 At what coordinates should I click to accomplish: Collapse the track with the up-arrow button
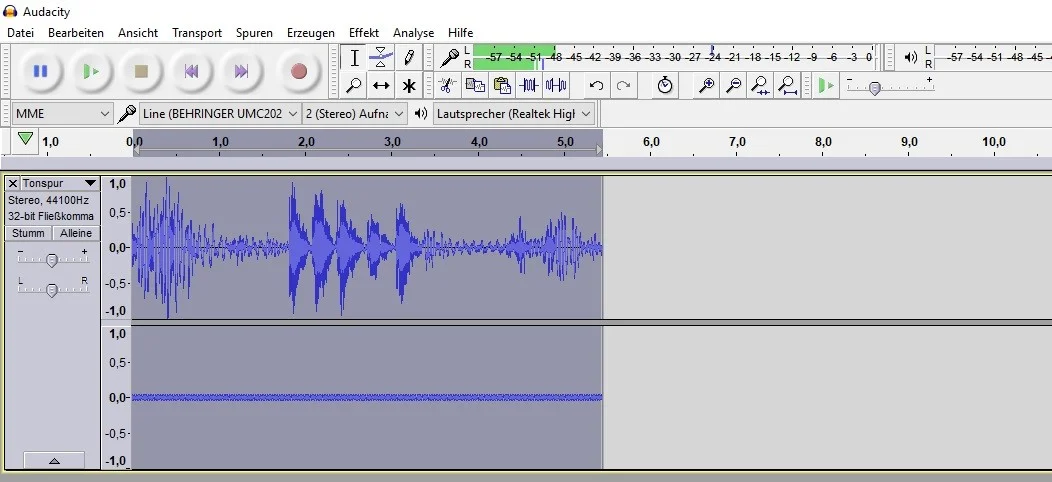click(54, 461)
